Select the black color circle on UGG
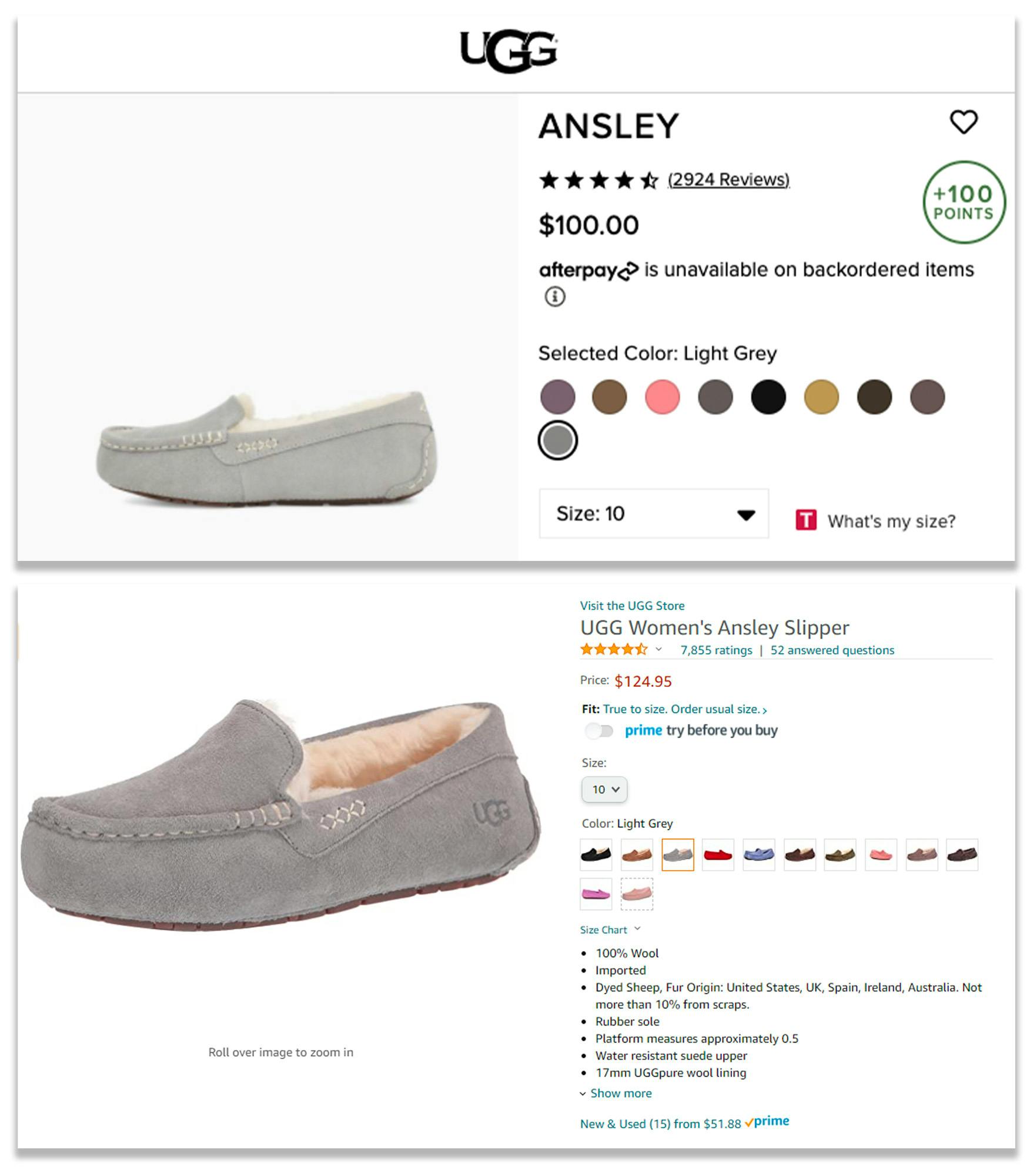 click(768, 397)
